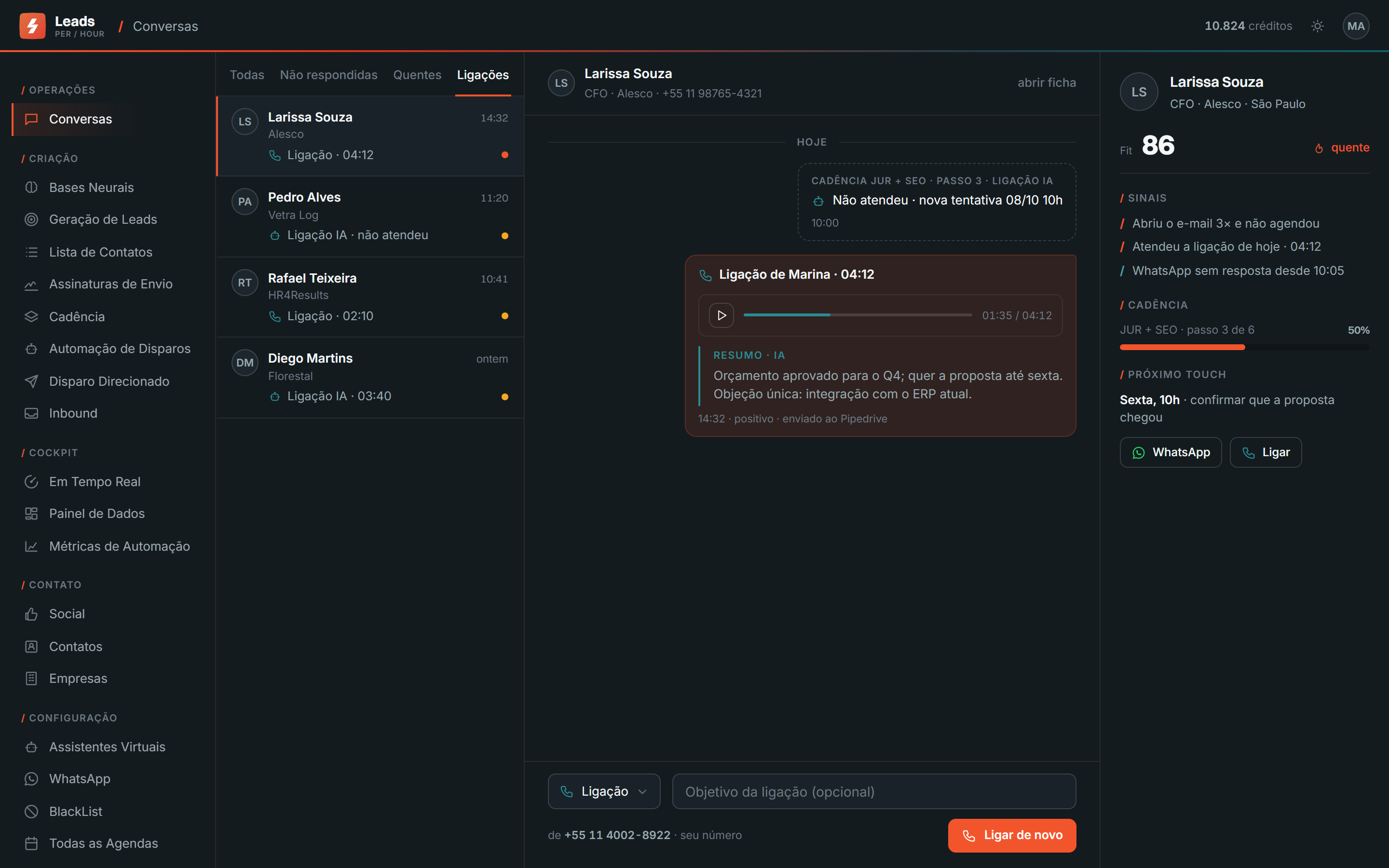1389x868 pixels.
Task: Click the Leads Per Hour lightning logo
Action: (x=32, y=26)
